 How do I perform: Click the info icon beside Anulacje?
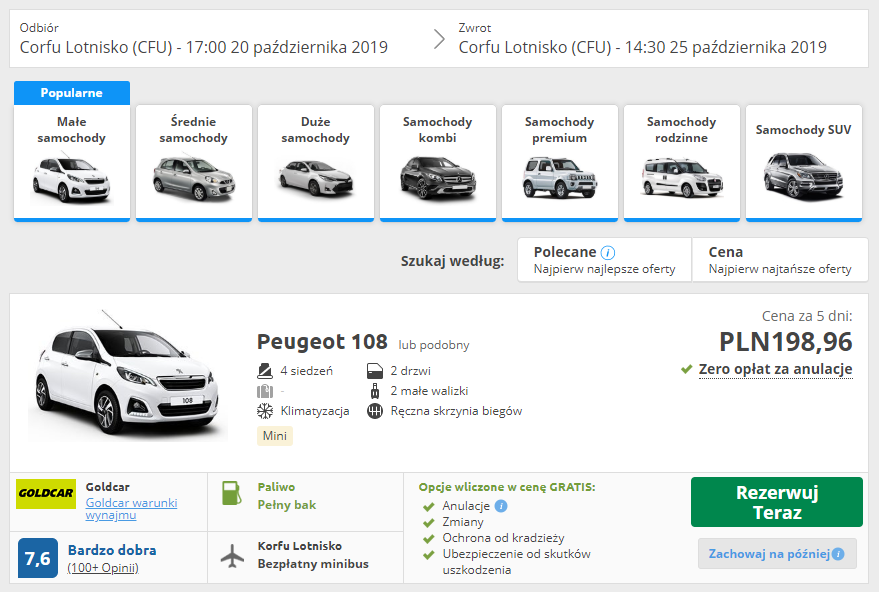[501, 506]
